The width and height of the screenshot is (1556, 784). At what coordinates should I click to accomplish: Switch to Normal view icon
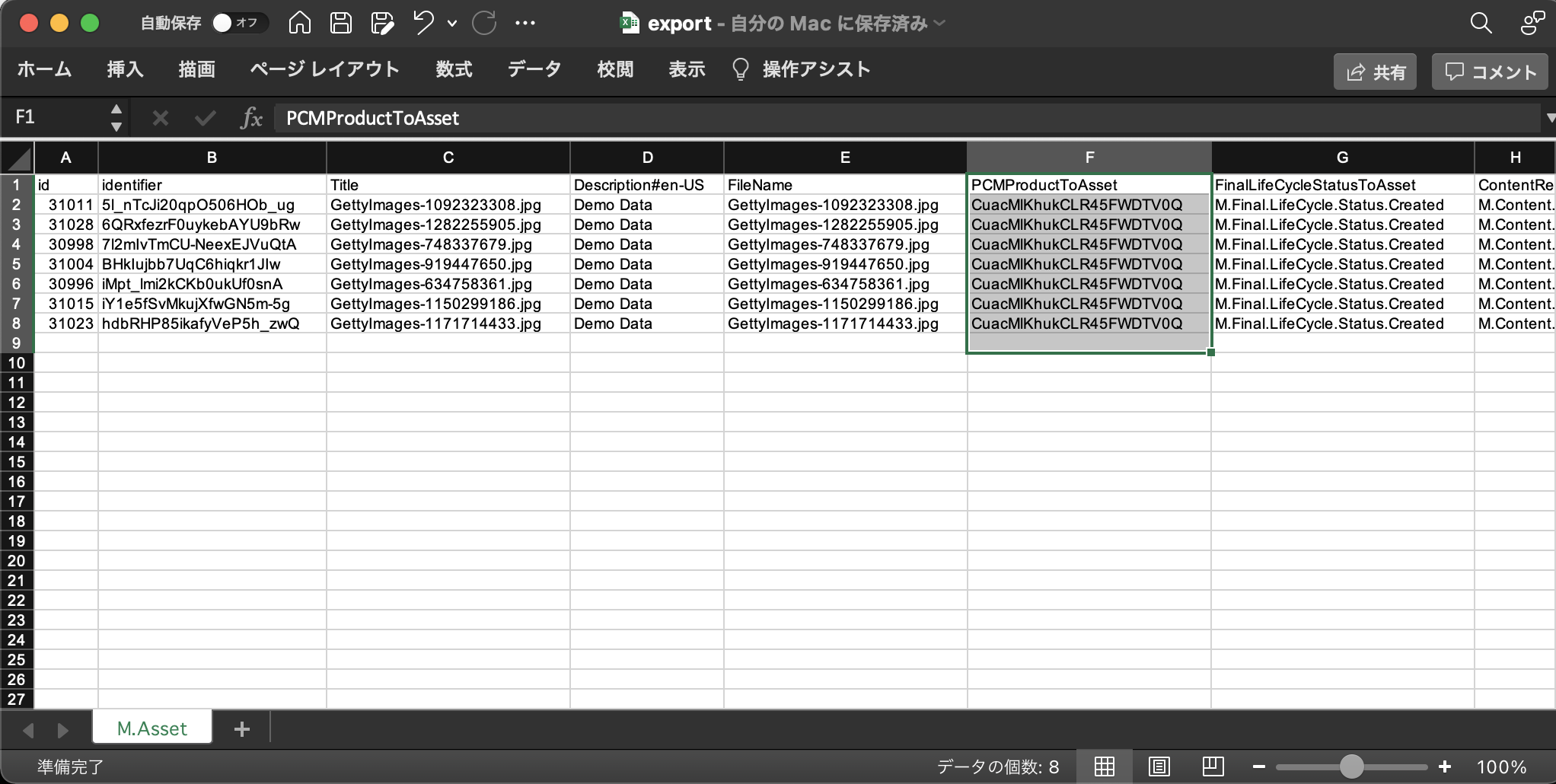click(1105, 766)
